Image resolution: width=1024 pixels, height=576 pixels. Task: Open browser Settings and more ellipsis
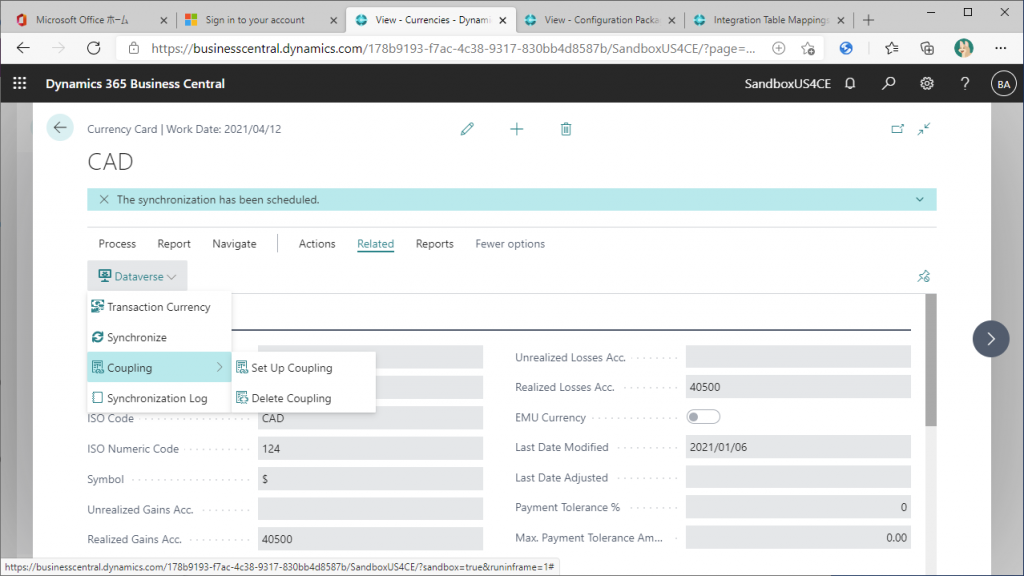click(x=1000, y=48)
